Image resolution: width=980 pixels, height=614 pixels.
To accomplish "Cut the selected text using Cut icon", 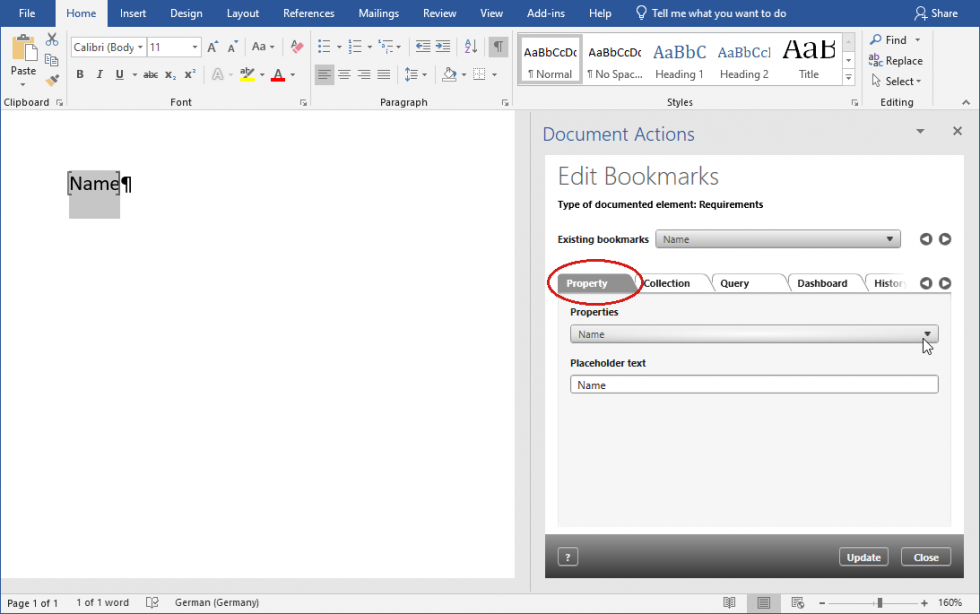I will [52, 38].
